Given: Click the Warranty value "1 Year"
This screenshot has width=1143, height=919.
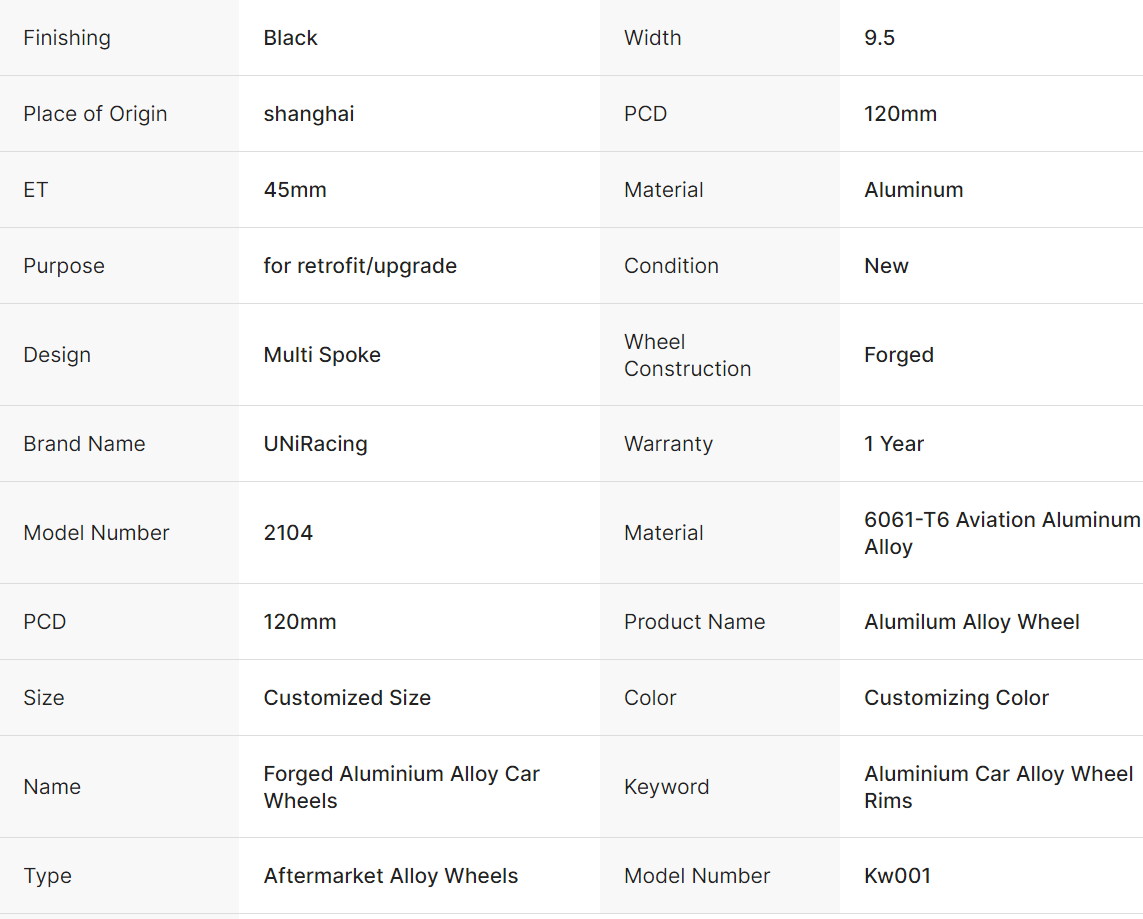Looking at the screenshot, I should pyautogui.click(x=894, y=444).
